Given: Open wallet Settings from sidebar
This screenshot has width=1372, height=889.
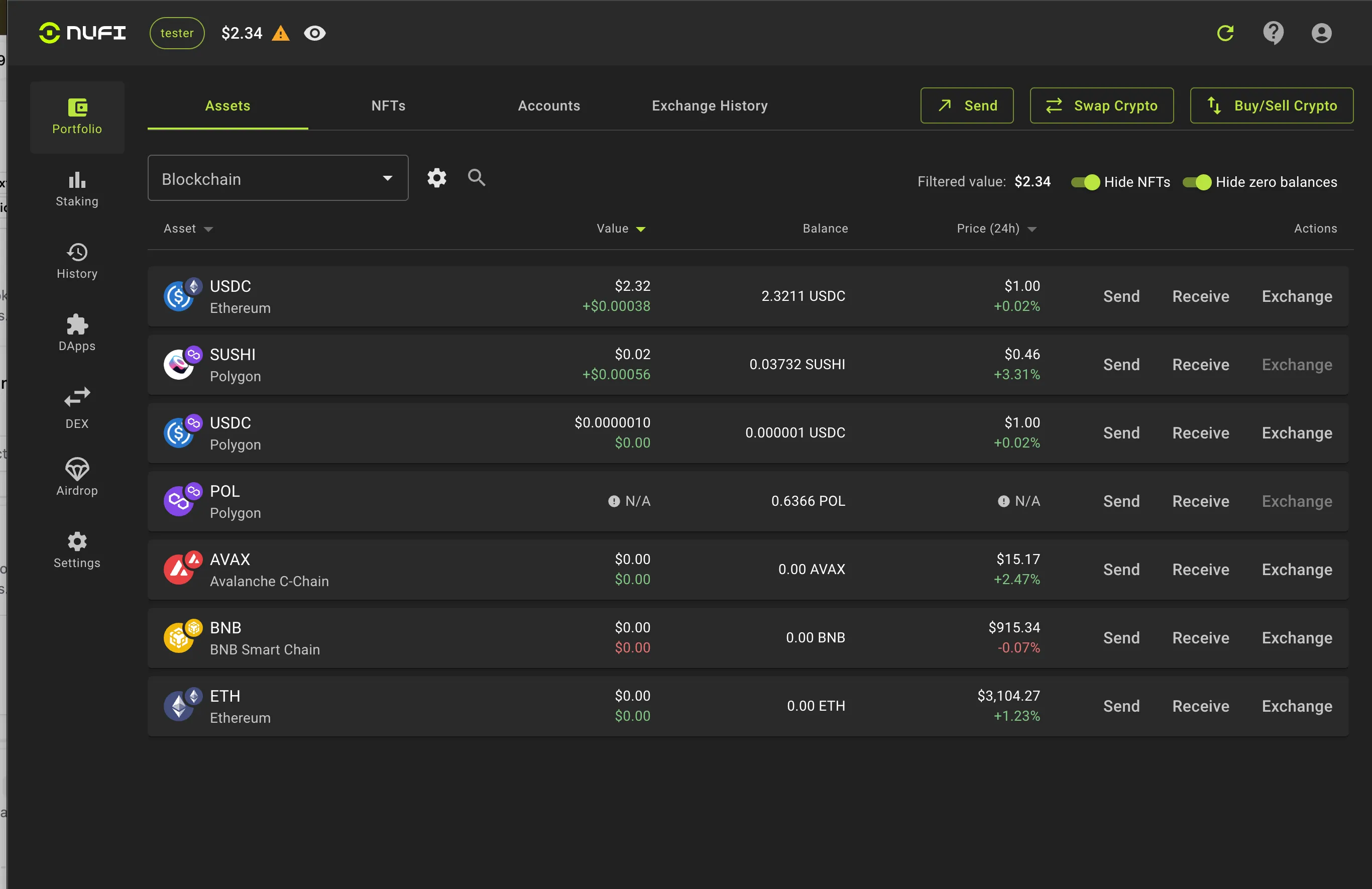Looking at the screenshot, I should coord(77,549).
